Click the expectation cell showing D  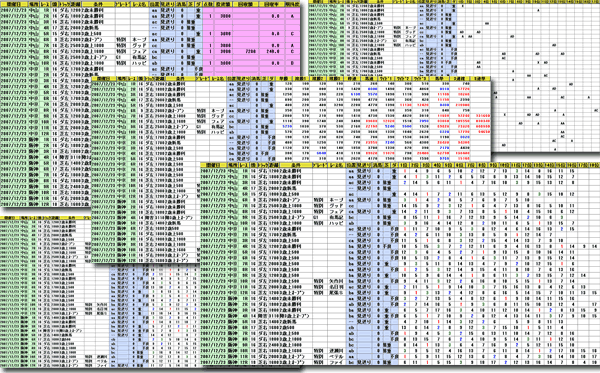(292, 63)
